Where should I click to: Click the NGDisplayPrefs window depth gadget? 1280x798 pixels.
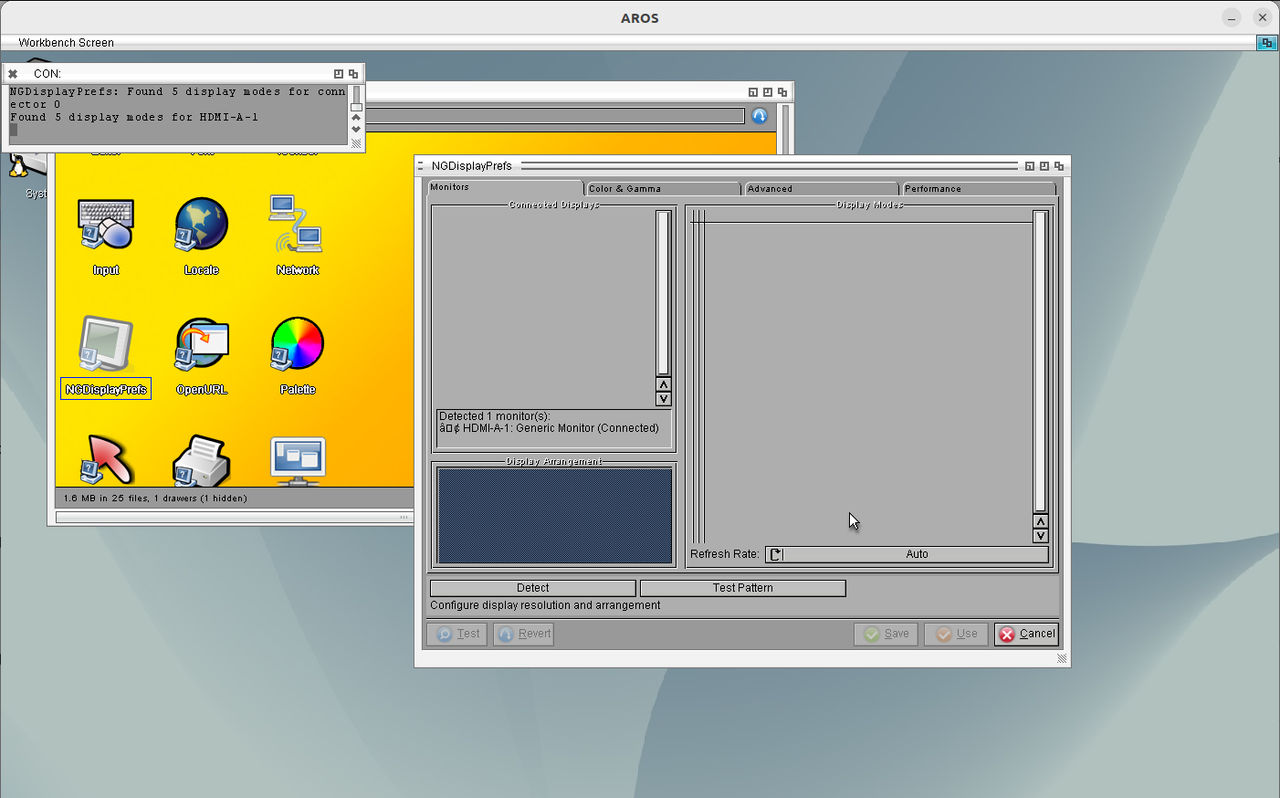(x=1059, y=166)
